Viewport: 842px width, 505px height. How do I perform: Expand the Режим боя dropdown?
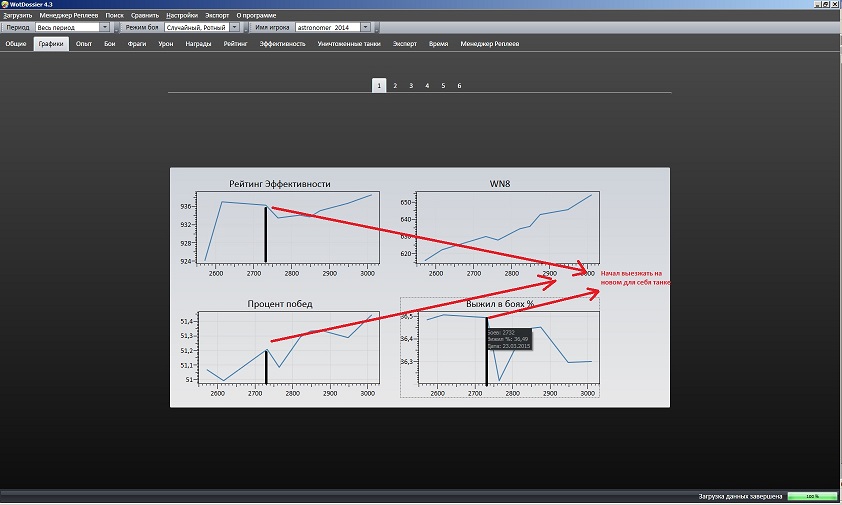234,28
